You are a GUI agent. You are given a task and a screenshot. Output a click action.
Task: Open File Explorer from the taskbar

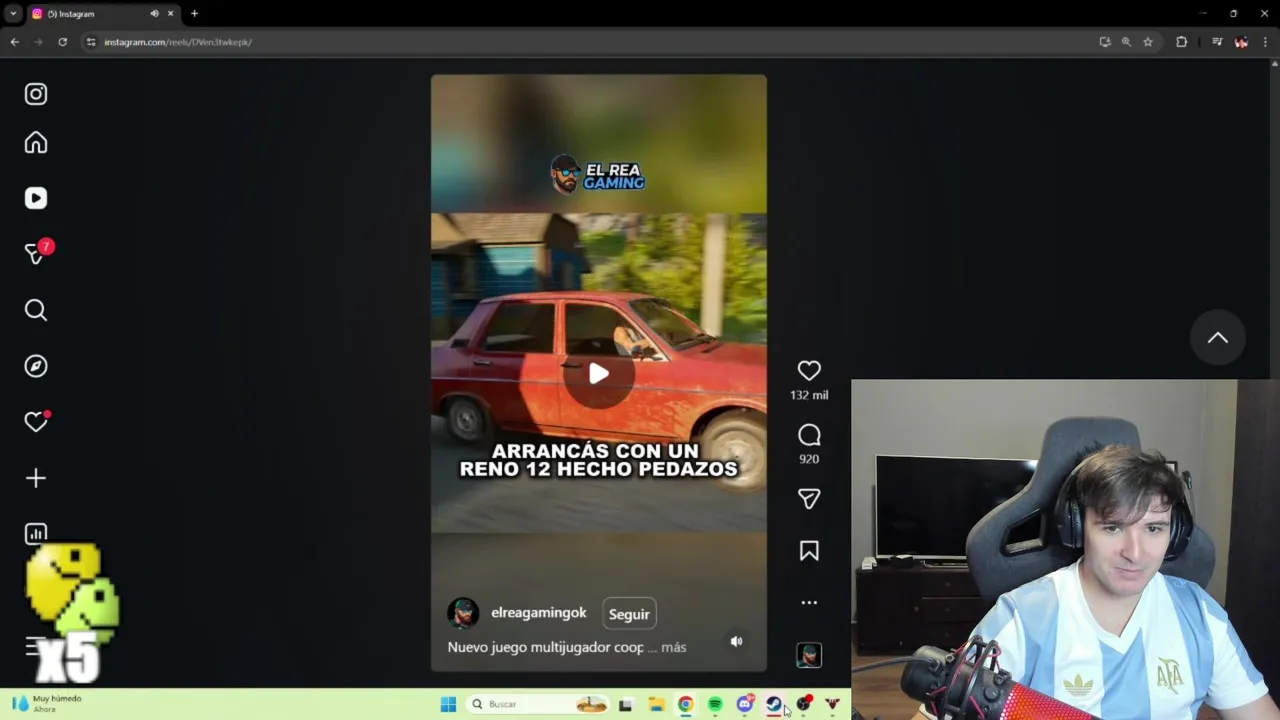pyautogui.click(x=656, y=704)
